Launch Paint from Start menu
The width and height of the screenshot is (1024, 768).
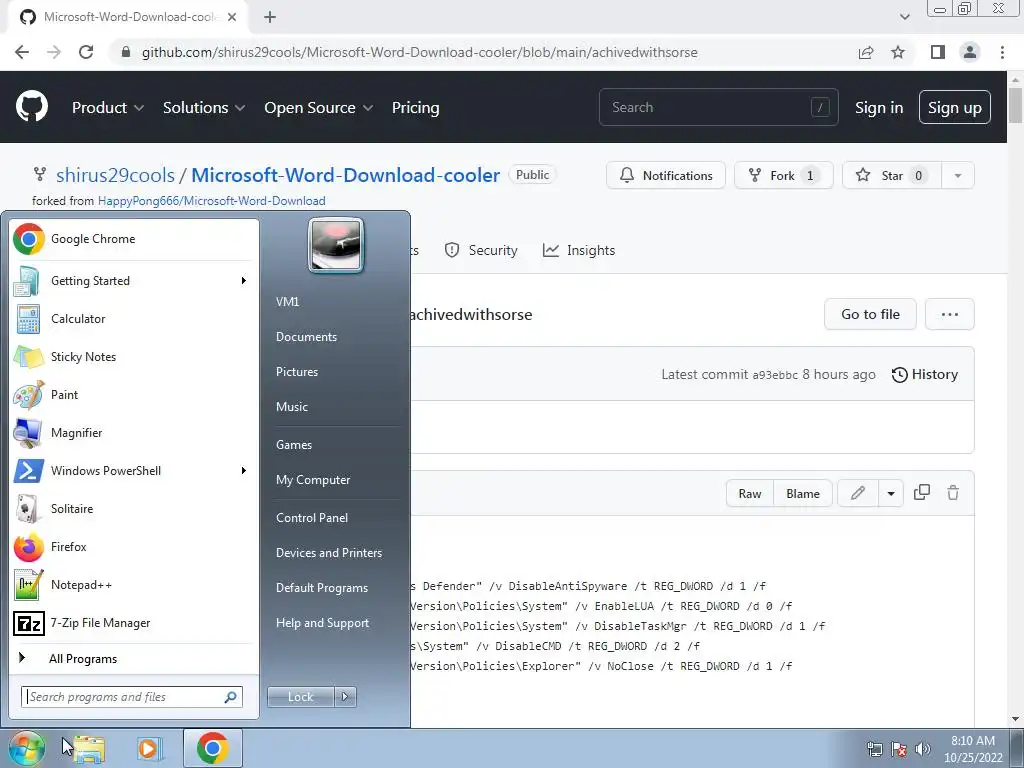tap(134, 394)
